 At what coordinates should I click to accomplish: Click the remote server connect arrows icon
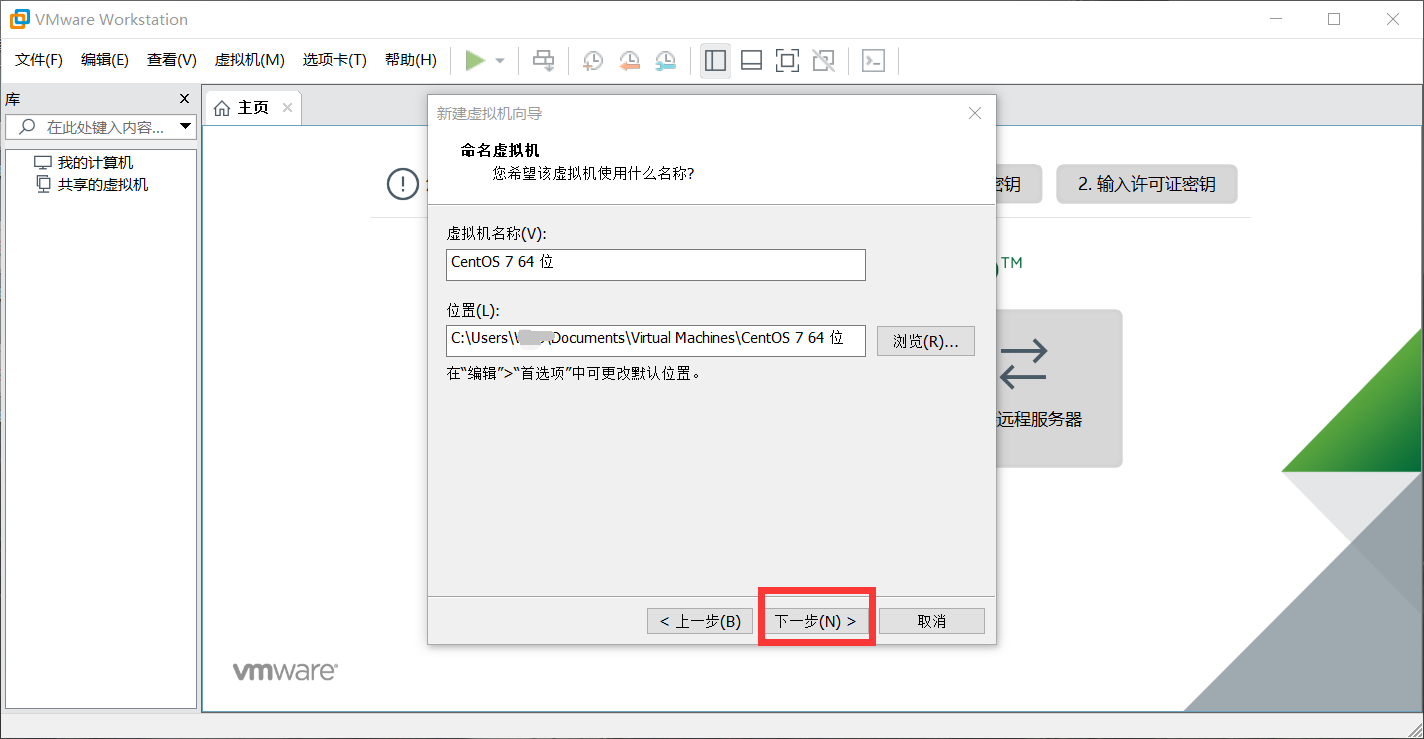tap(1023, 364)
